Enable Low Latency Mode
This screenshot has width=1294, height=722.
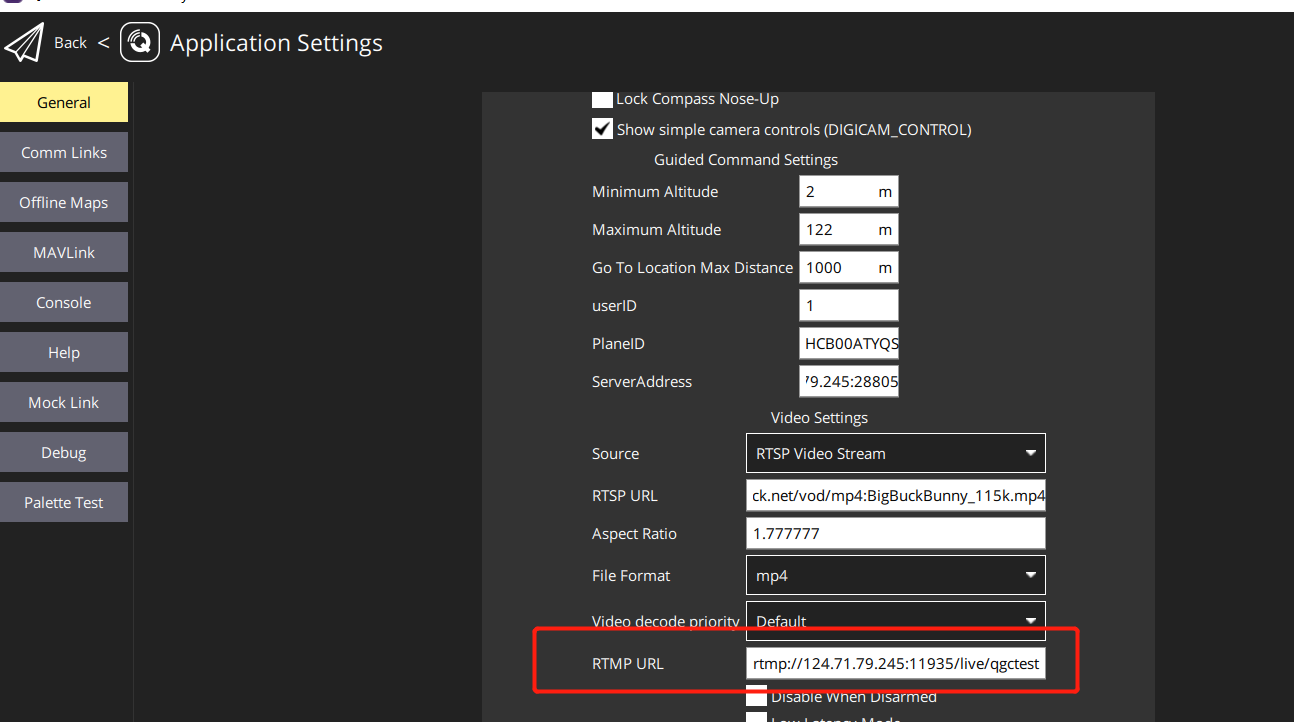click(x=757, y=718)
